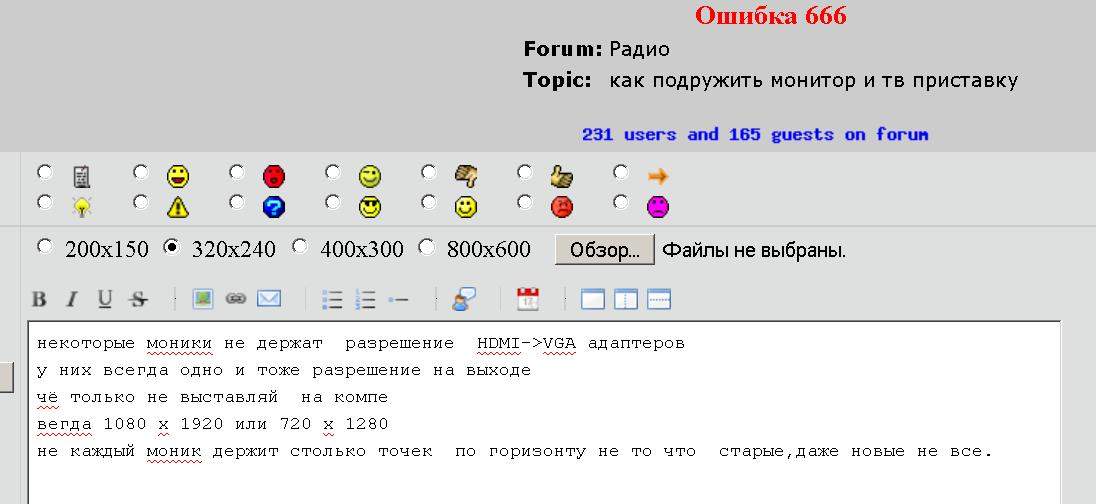Choose 800x600 image size
1096x504 pixels.
tap(426, 246)
